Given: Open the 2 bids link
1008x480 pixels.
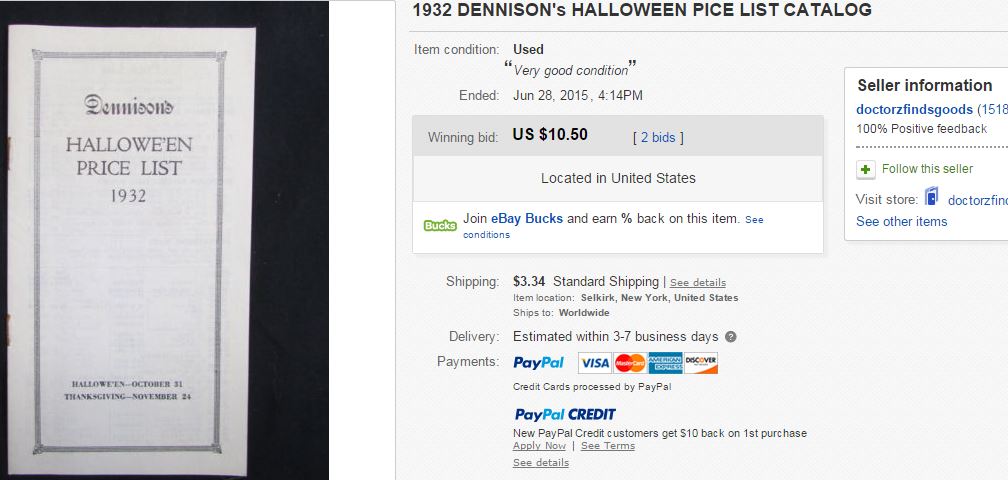Looking at the screenshot, I should 658,138.
